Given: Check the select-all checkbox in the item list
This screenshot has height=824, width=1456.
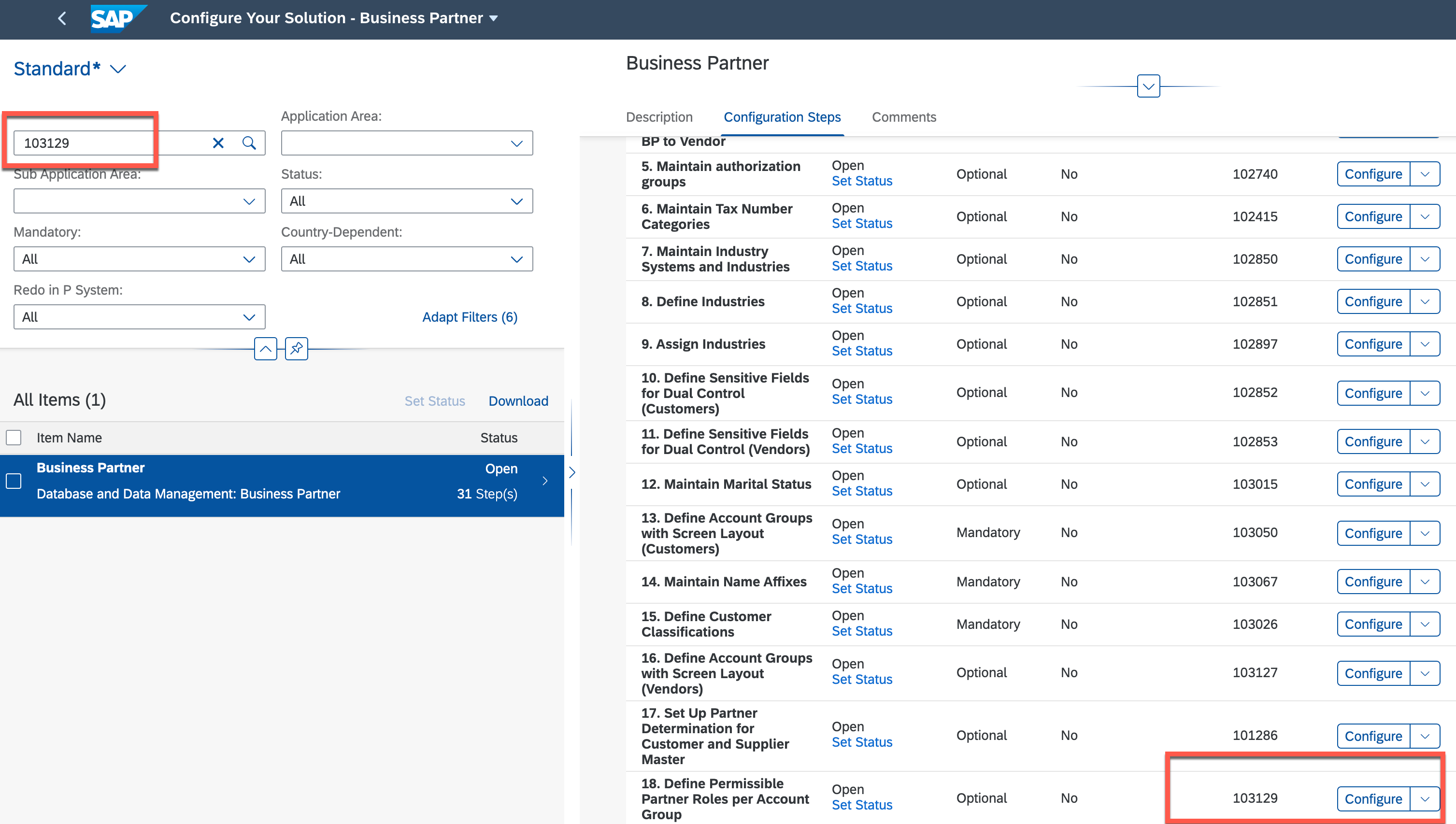Looking at the screenshot, I should [x=14, y=437].
